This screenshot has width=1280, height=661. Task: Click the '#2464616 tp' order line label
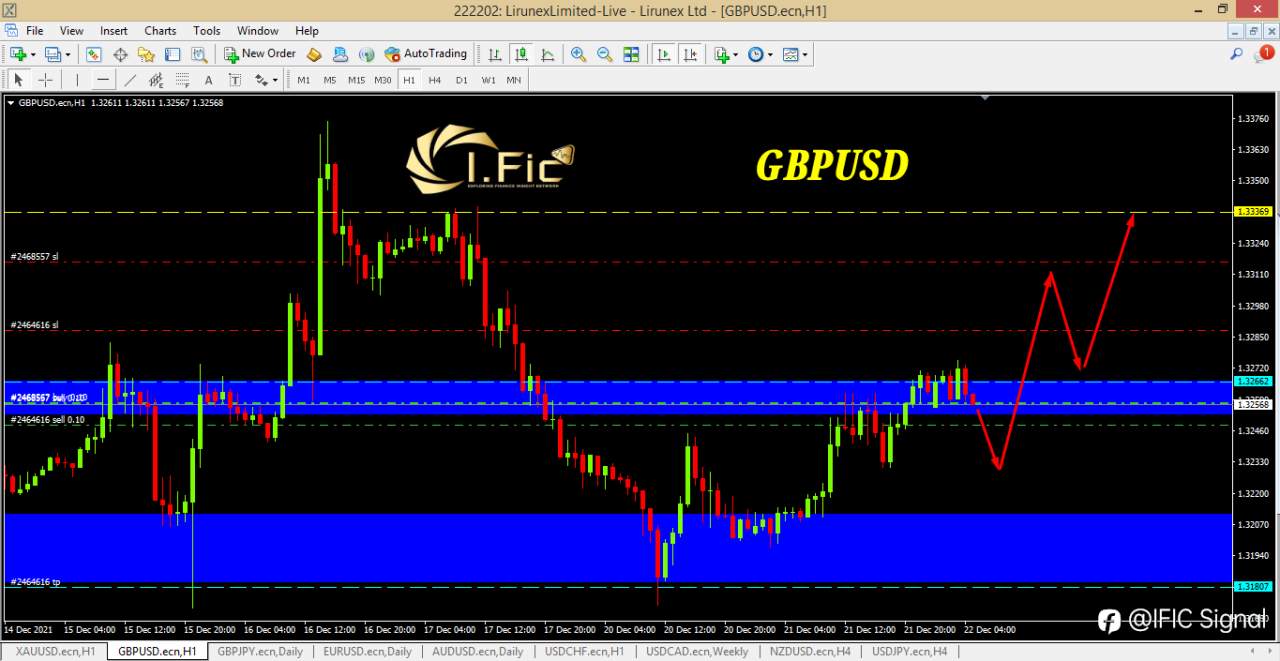pyautogui.click(x=35, y=581)
